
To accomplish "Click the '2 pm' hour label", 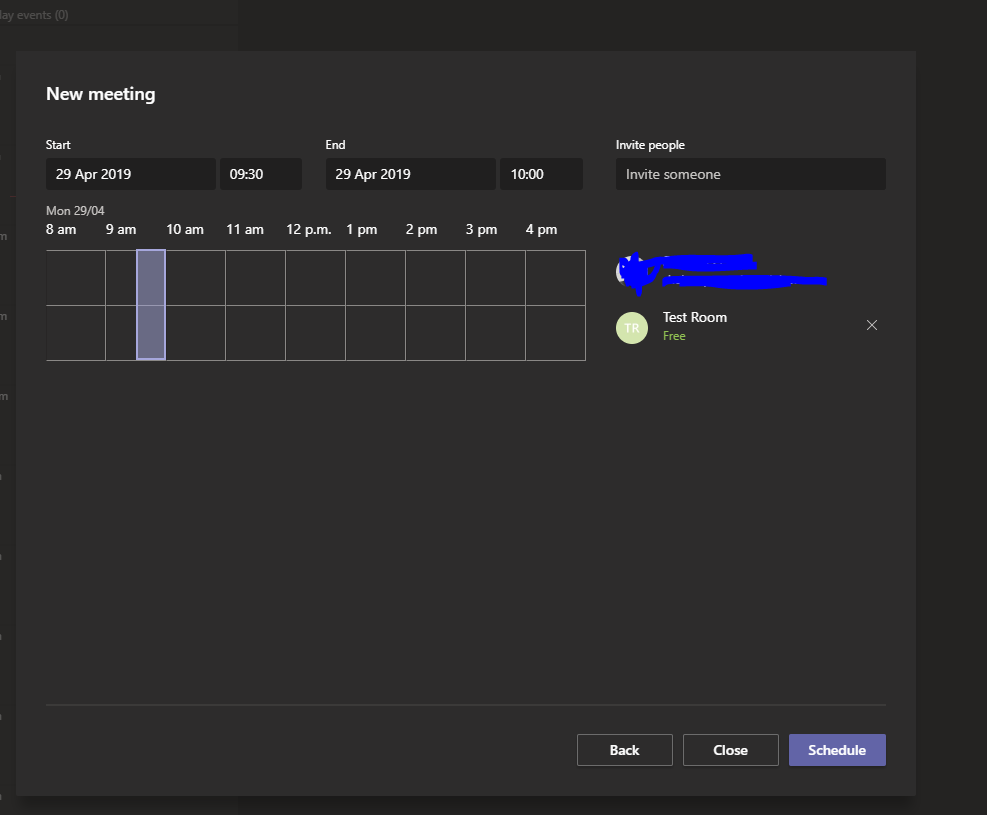I will tap(422, 230).
